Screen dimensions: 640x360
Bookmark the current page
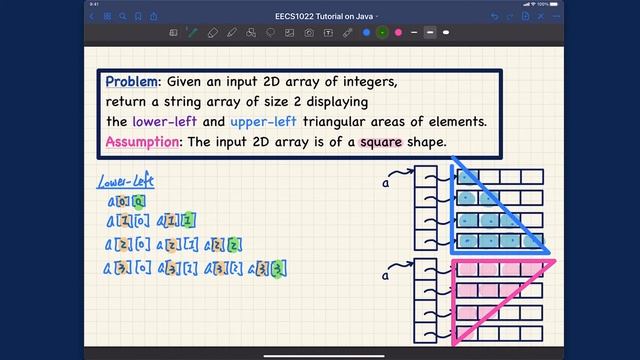tap(138, 16)
